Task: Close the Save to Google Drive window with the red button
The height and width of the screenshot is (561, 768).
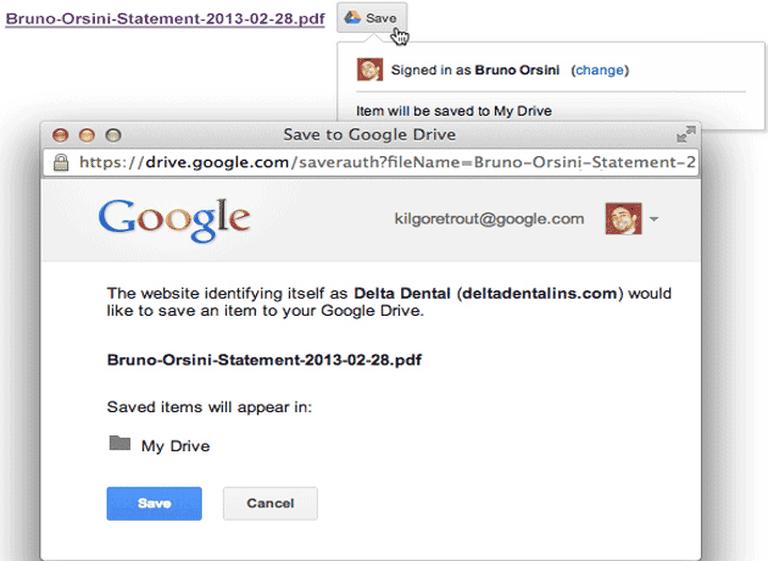Action: pos(61,135)
